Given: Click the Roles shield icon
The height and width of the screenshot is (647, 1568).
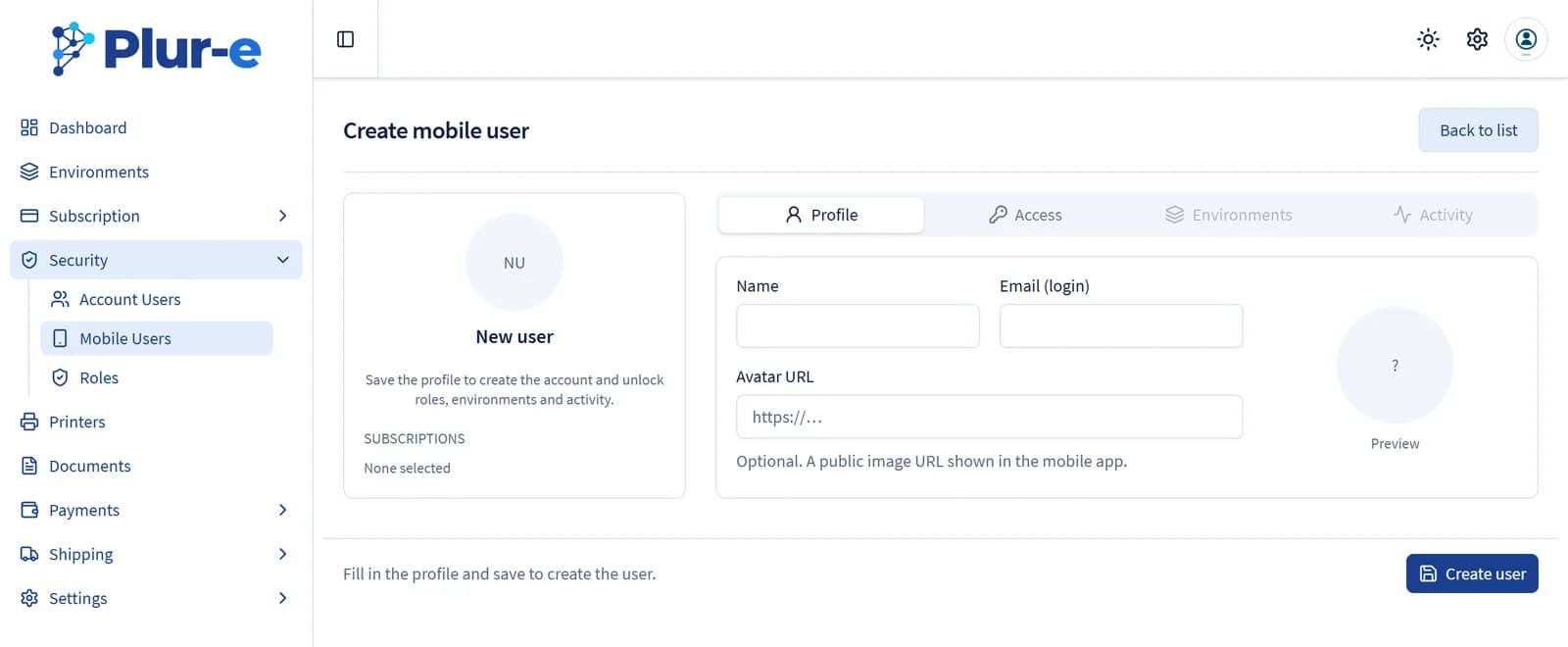Looking at the screenshot, I should (60, 377).
